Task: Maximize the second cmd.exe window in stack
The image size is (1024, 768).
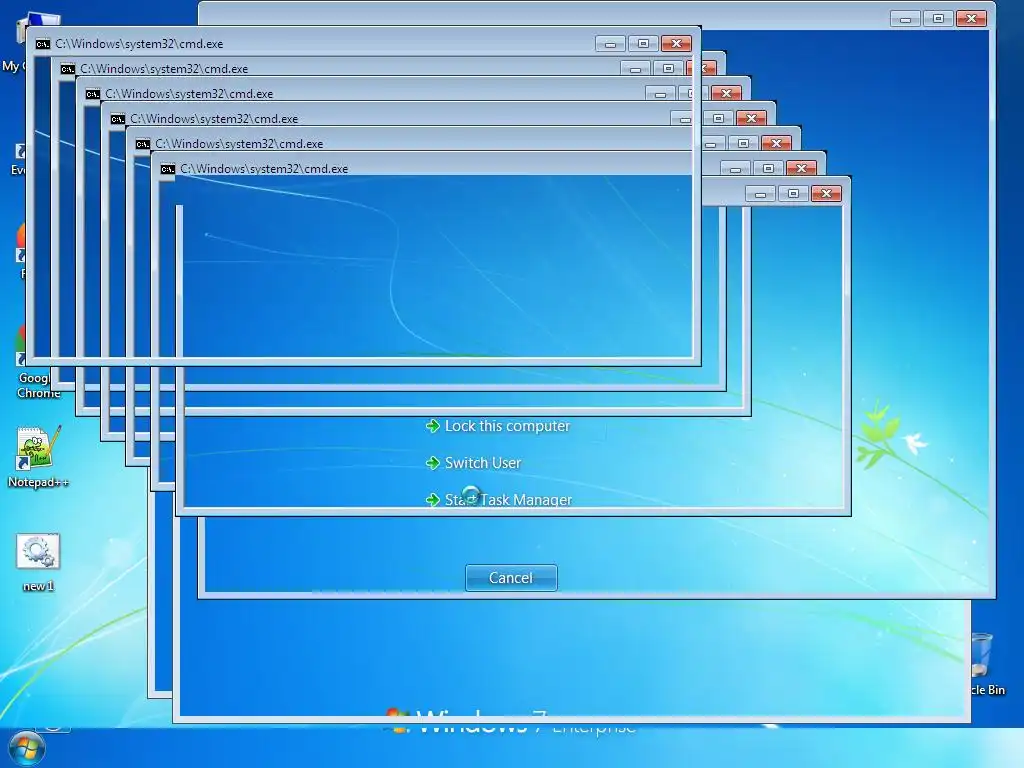Action: tap(668, 69)
